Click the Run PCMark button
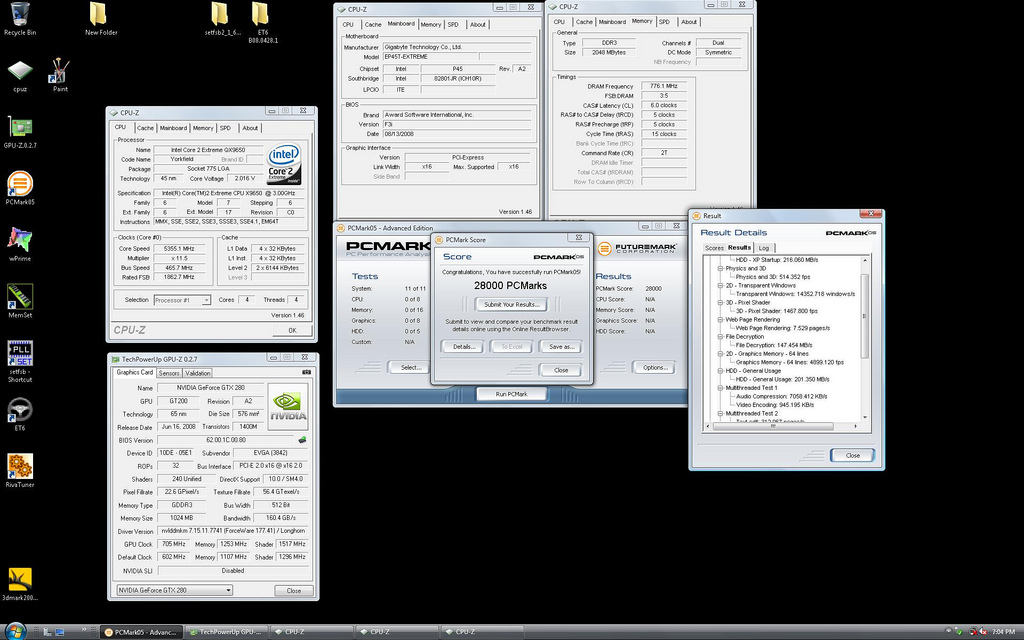The height and width of the screenshot is (640, 1024). [511, 394]
